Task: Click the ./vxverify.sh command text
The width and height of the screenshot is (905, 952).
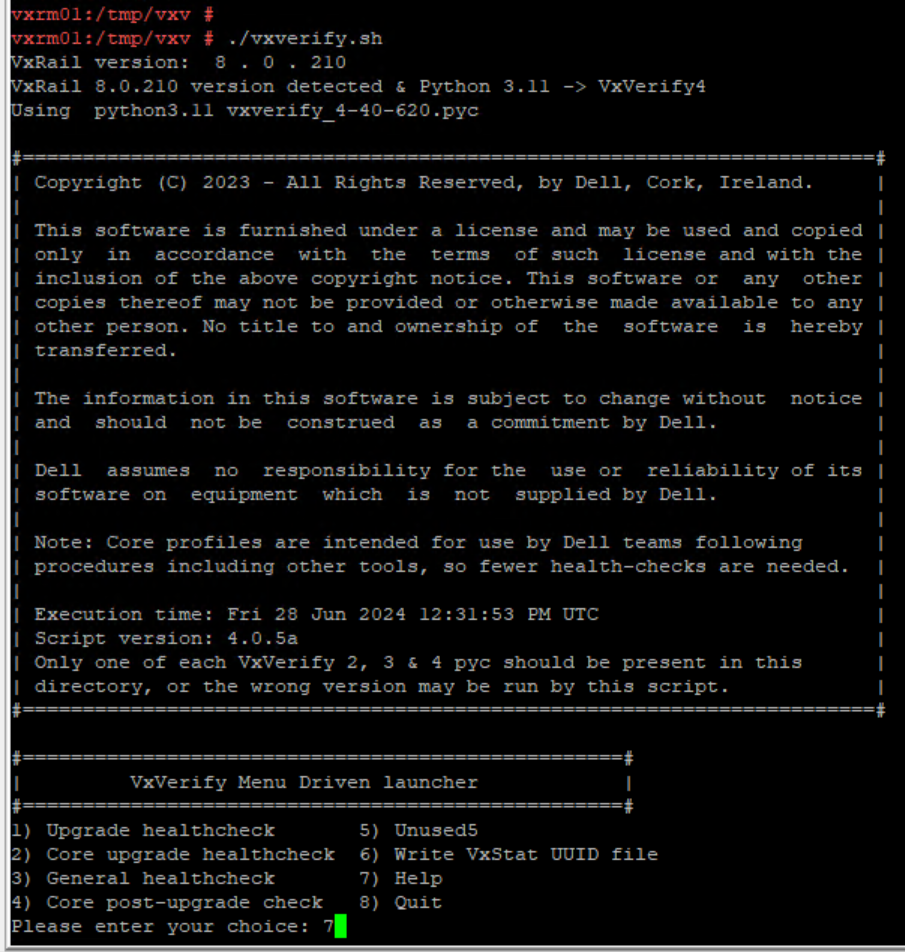Action: click(305, 39)
